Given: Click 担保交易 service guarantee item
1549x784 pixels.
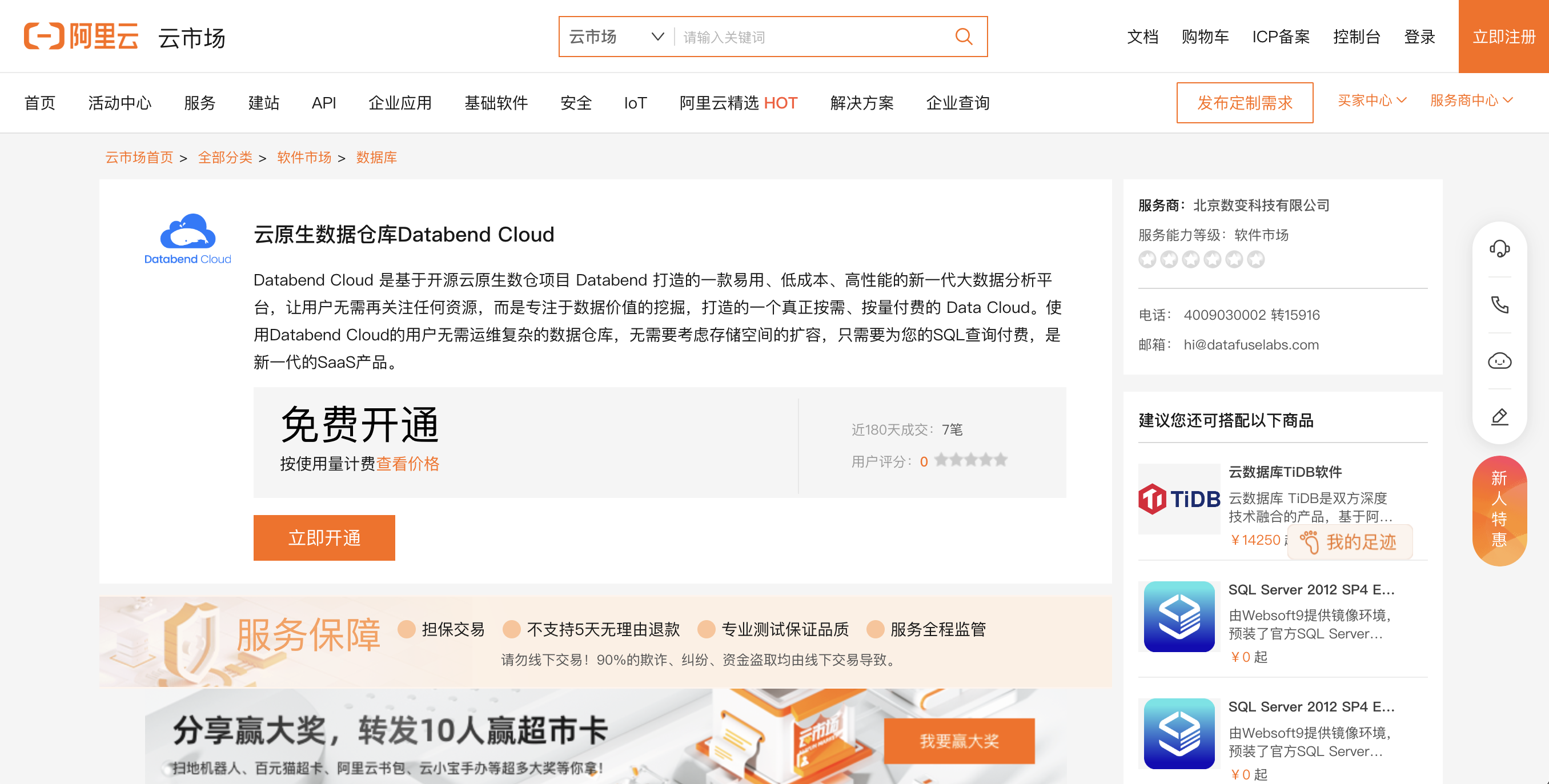Looking at the screenshot, I should [x=442, y=629].
